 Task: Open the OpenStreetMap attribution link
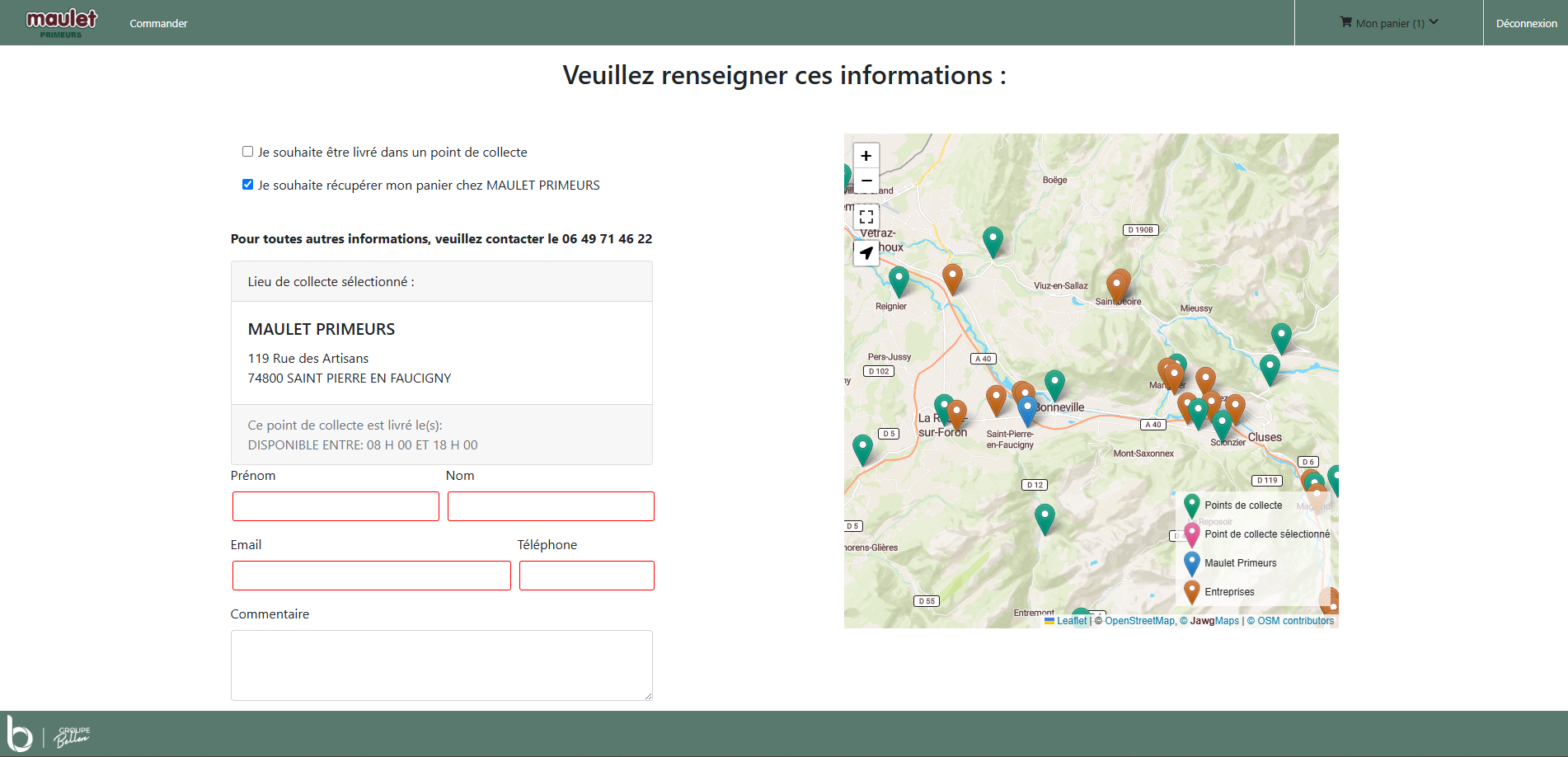click(1139, 621)
